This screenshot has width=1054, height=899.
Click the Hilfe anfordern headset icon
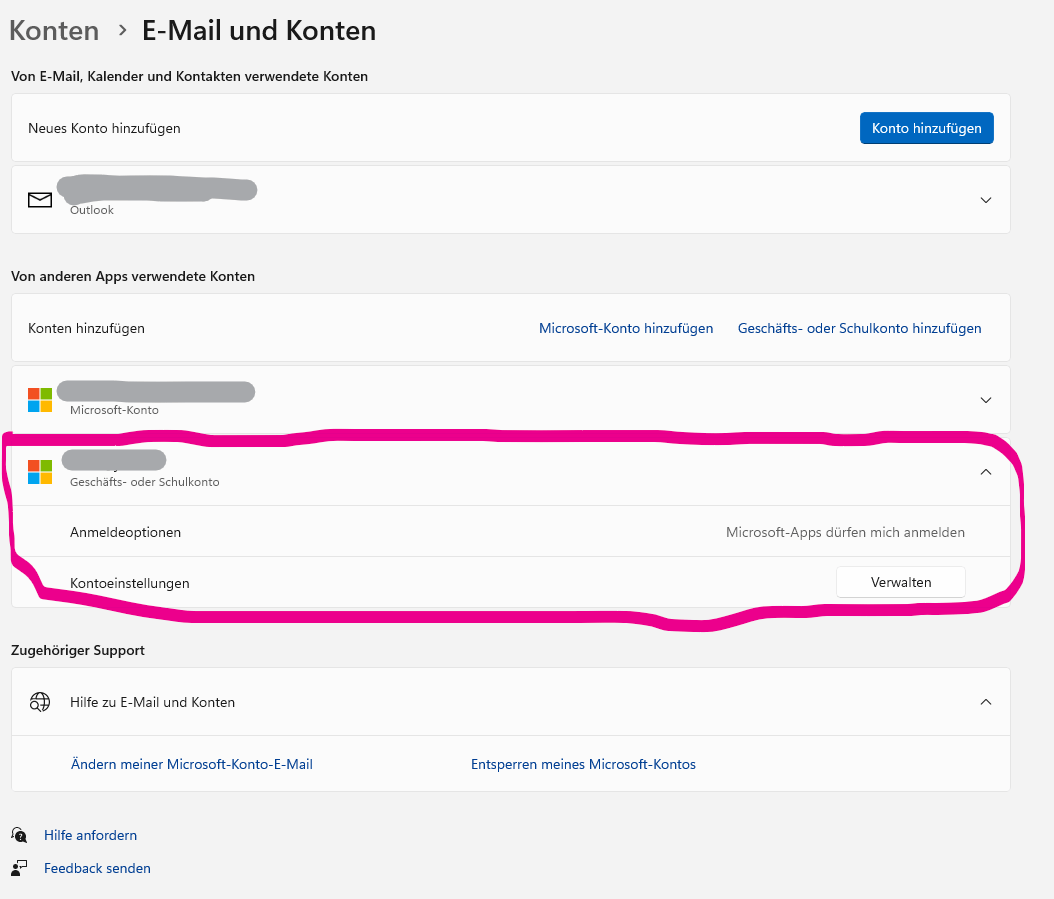(x=19, y=835)
